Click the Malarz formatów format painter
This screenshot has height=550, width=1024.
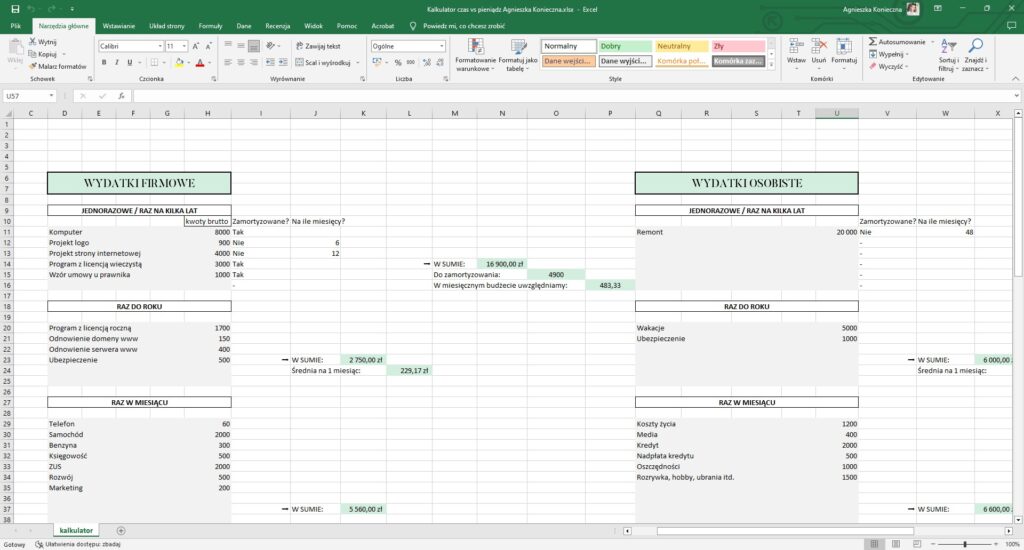(x=58, y=66)
